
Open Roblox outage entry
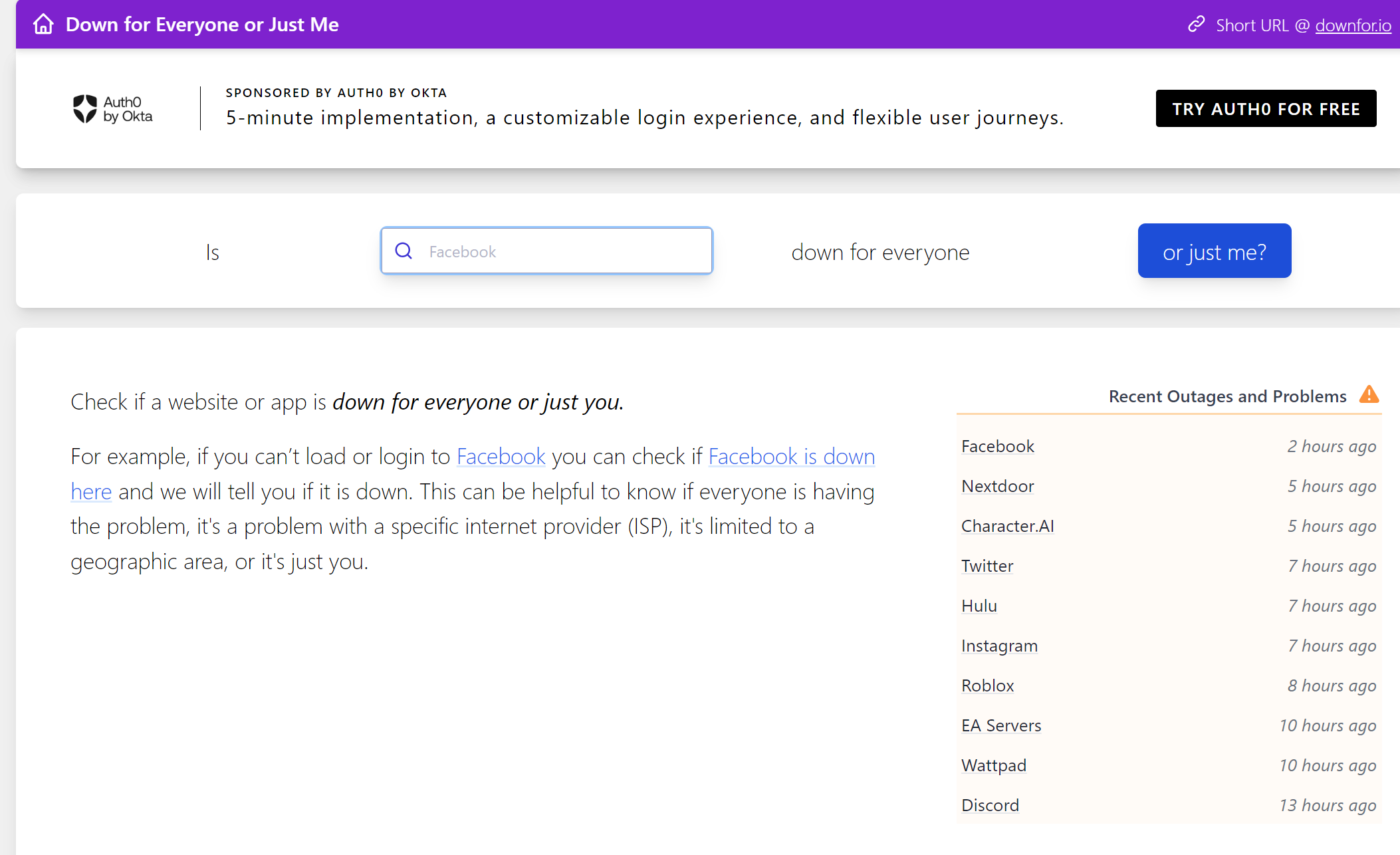coord(988,685)
